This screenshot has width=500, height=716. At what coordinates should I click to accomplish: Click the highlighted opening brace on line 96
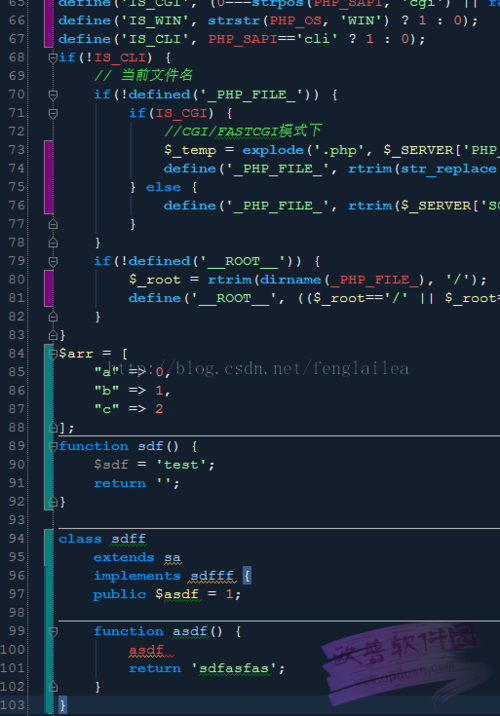pos(247,576)
